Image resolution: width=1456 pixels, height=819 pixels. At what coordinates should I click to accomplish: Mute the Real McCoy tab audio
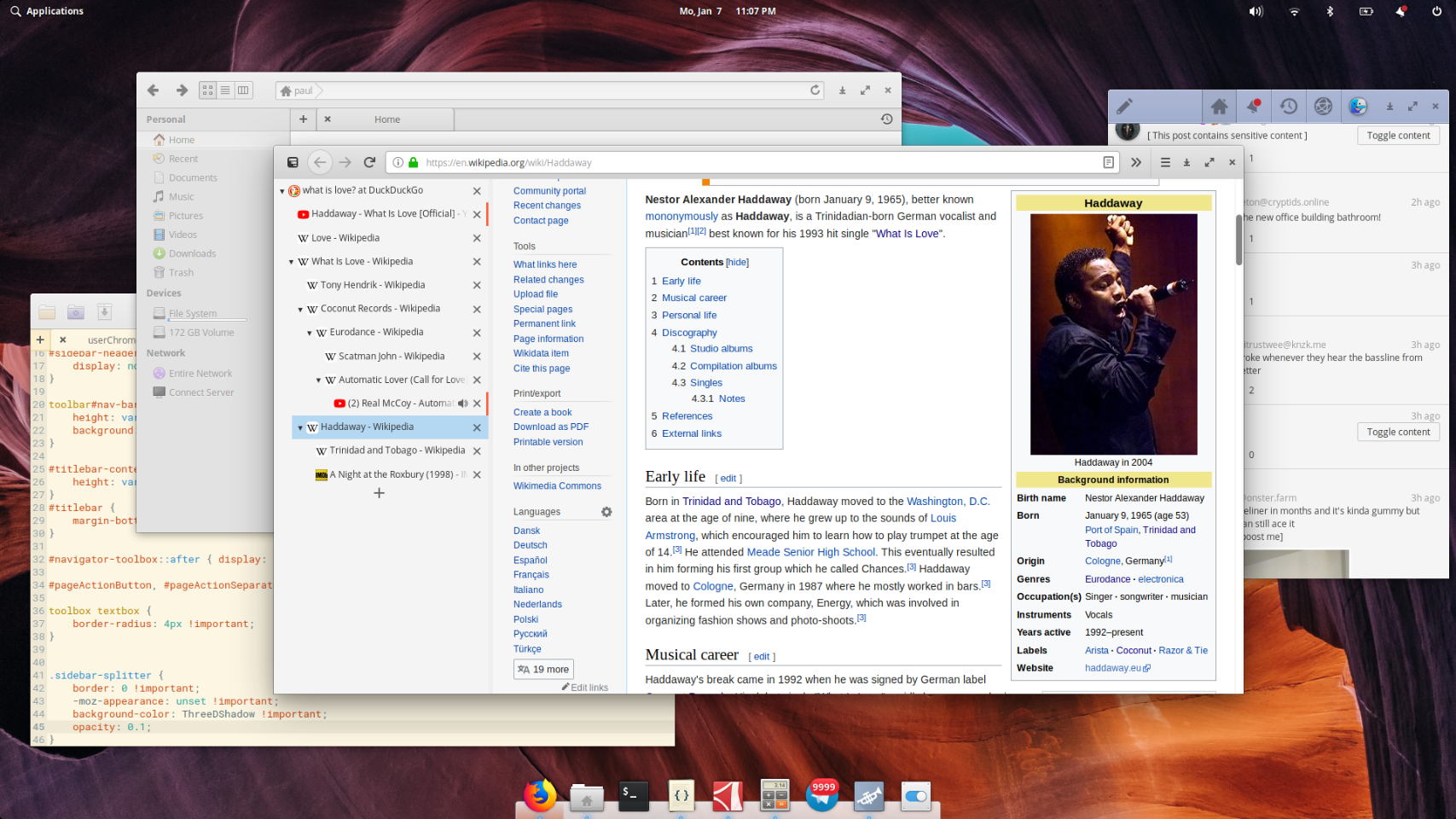point(462,404)
